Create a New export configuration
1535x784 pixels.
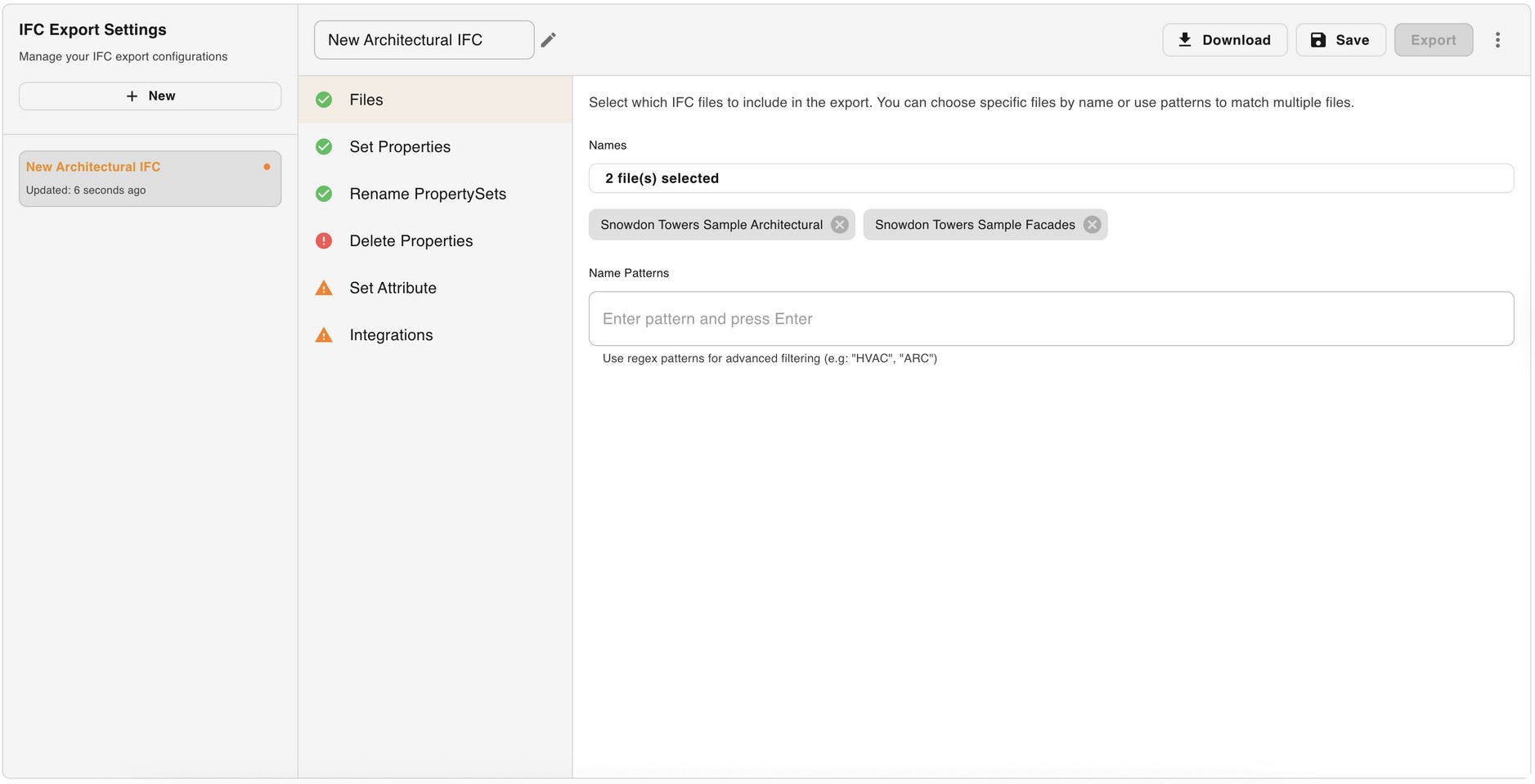point(150,96)
